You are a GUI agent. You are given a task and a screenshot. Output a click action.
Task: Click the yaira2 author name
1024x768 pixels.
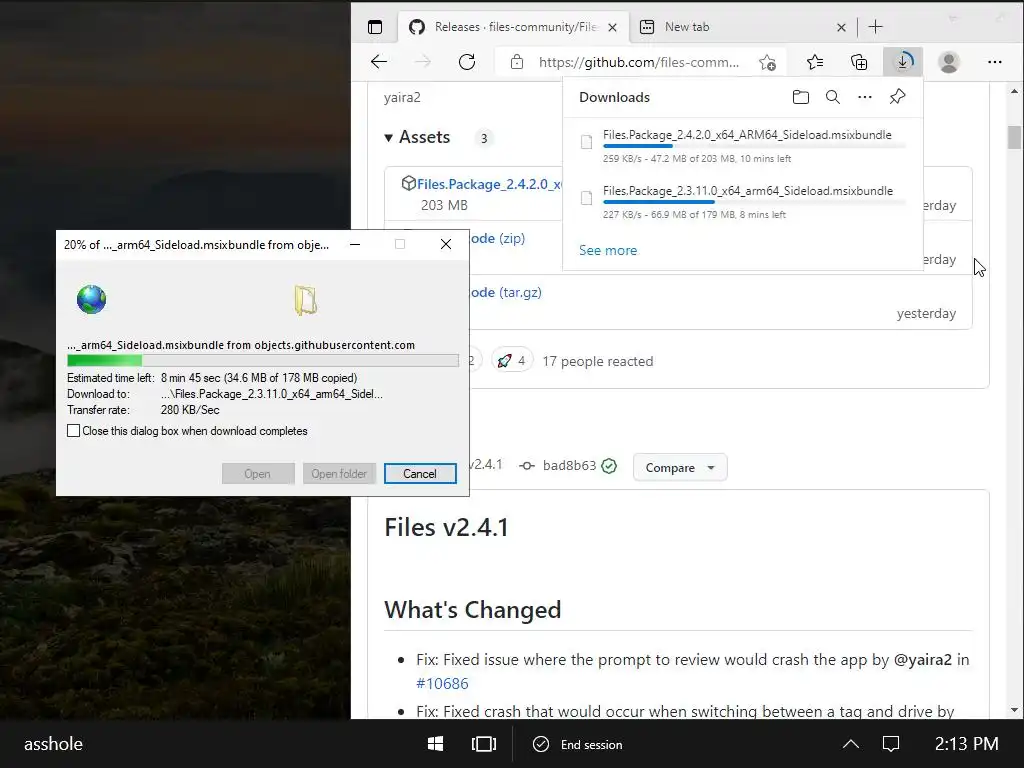click(402, 97)
